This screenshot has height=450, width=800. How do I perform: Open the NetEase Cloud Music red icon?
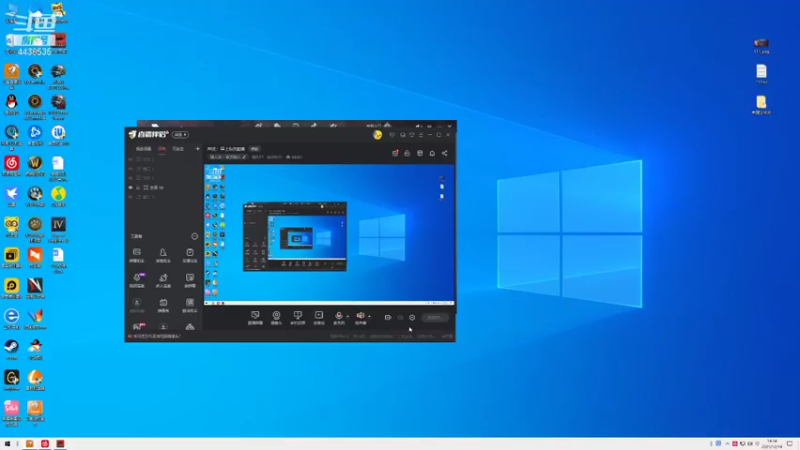(12, 166)
